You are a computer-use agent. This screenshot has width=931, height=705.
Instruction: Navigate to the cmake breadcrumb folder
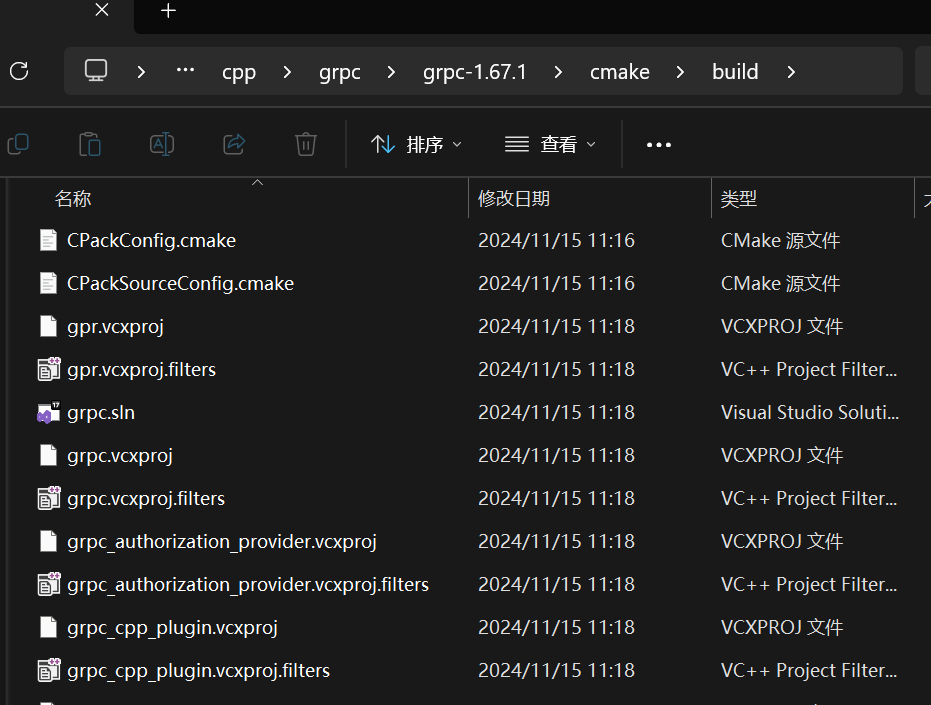(x=620, y=71)
